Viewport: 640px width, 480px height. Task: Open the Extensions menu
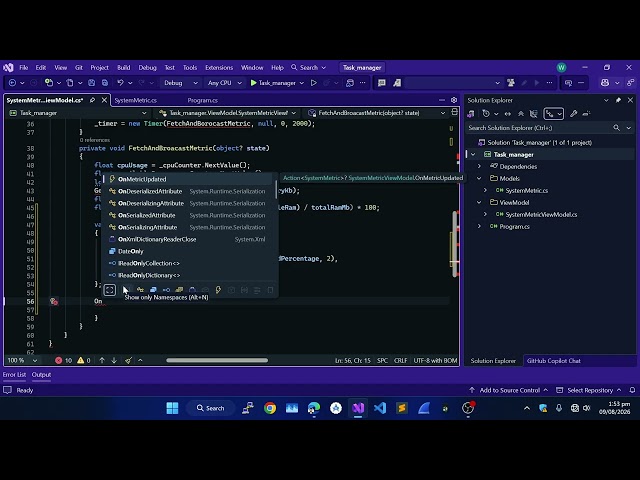(x=219, y=68)
